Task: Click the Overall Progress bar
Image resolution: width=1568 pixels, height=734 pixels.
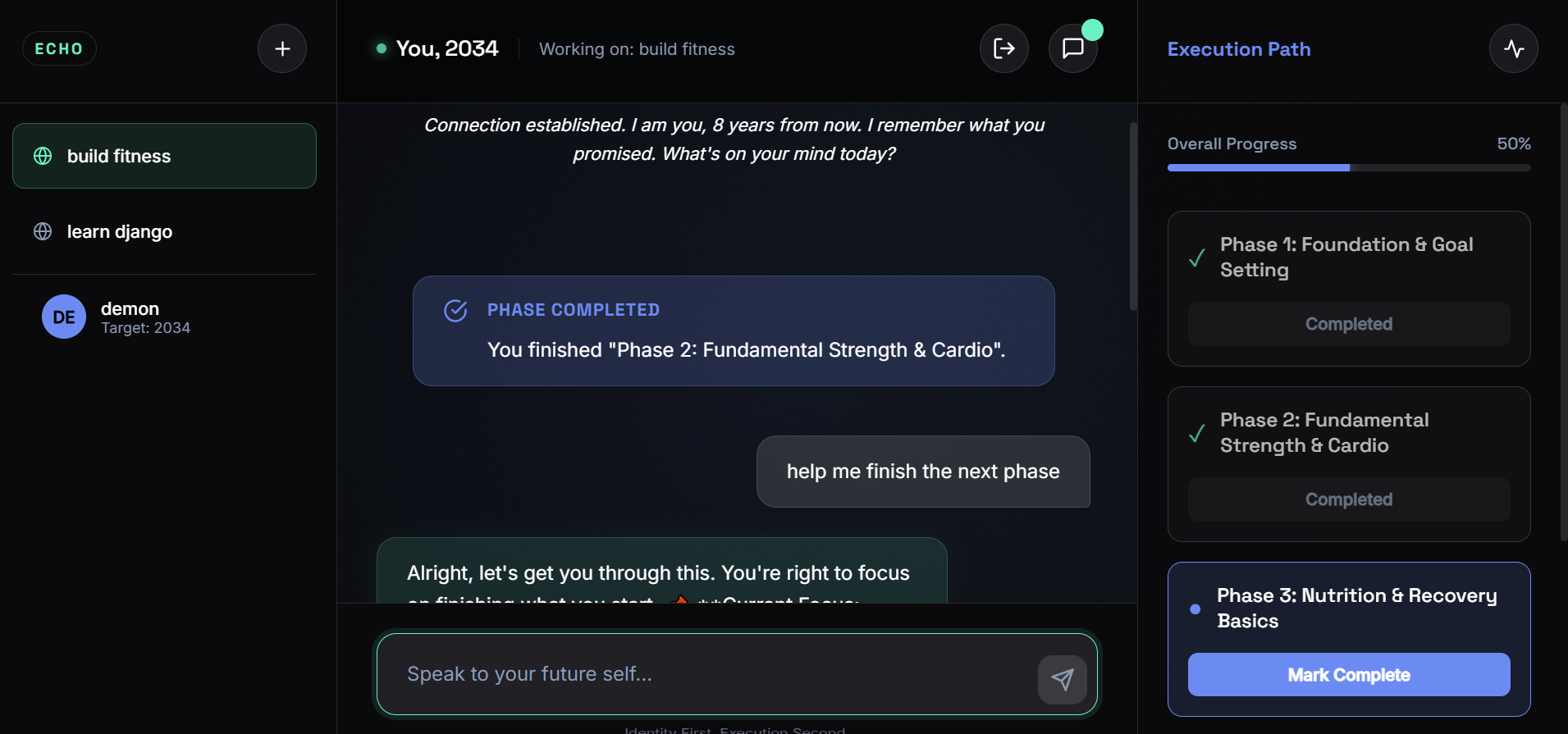Action: pos(1348,168)
